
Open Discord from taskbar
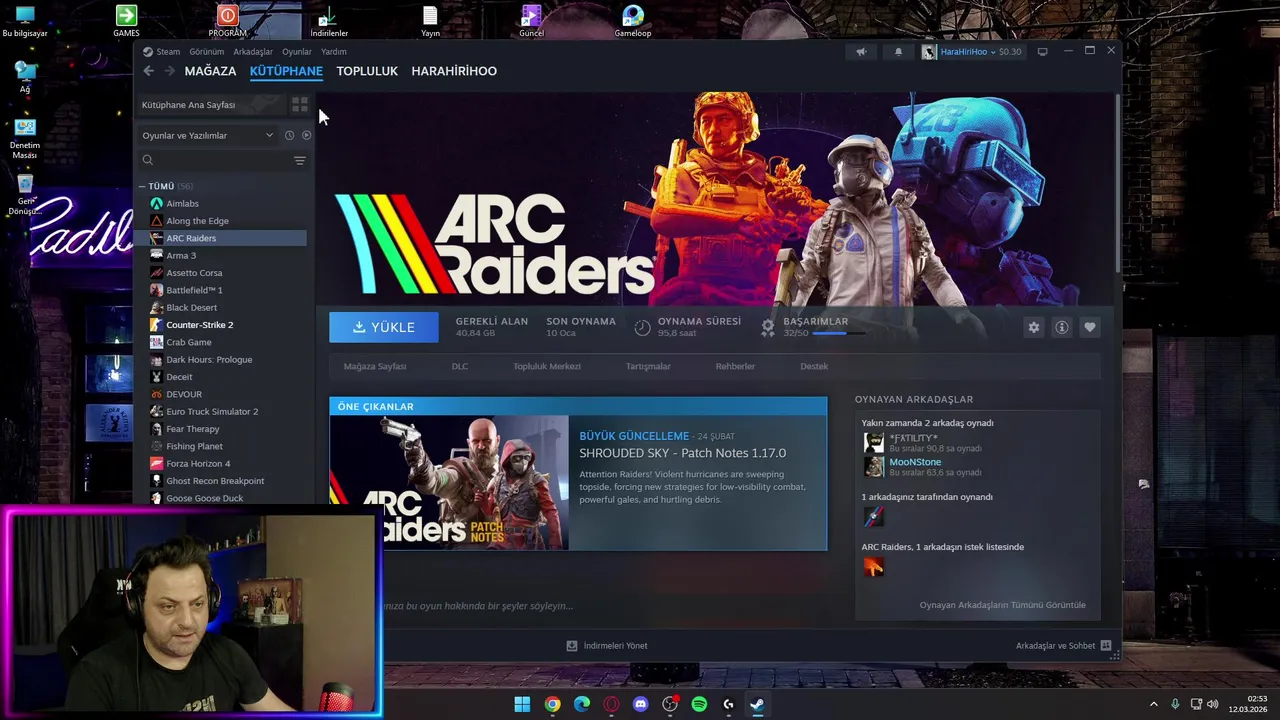(x=641, y=704)
